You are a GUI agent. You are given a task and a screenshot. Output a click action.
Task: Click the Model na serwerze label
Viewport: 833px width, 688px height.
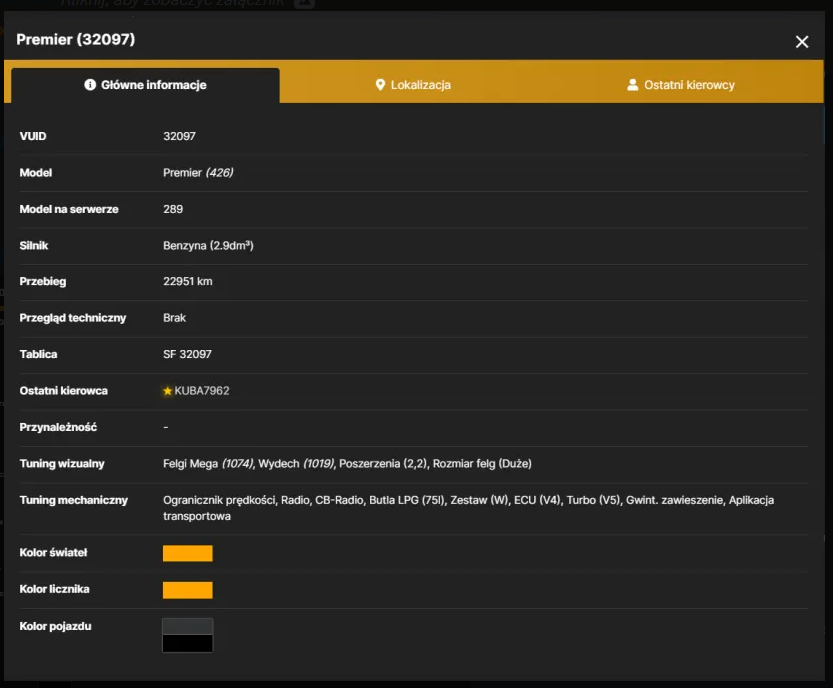click(69, 209)
